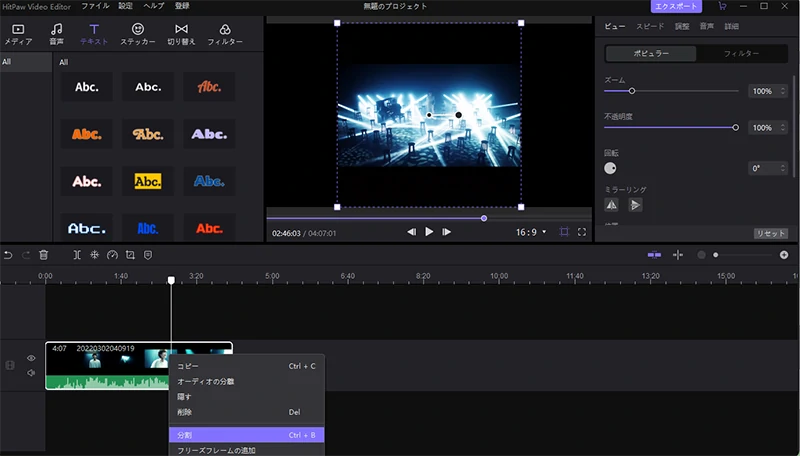Adjust the ズーム 100% stepper arrows

(x=783, y=91)
